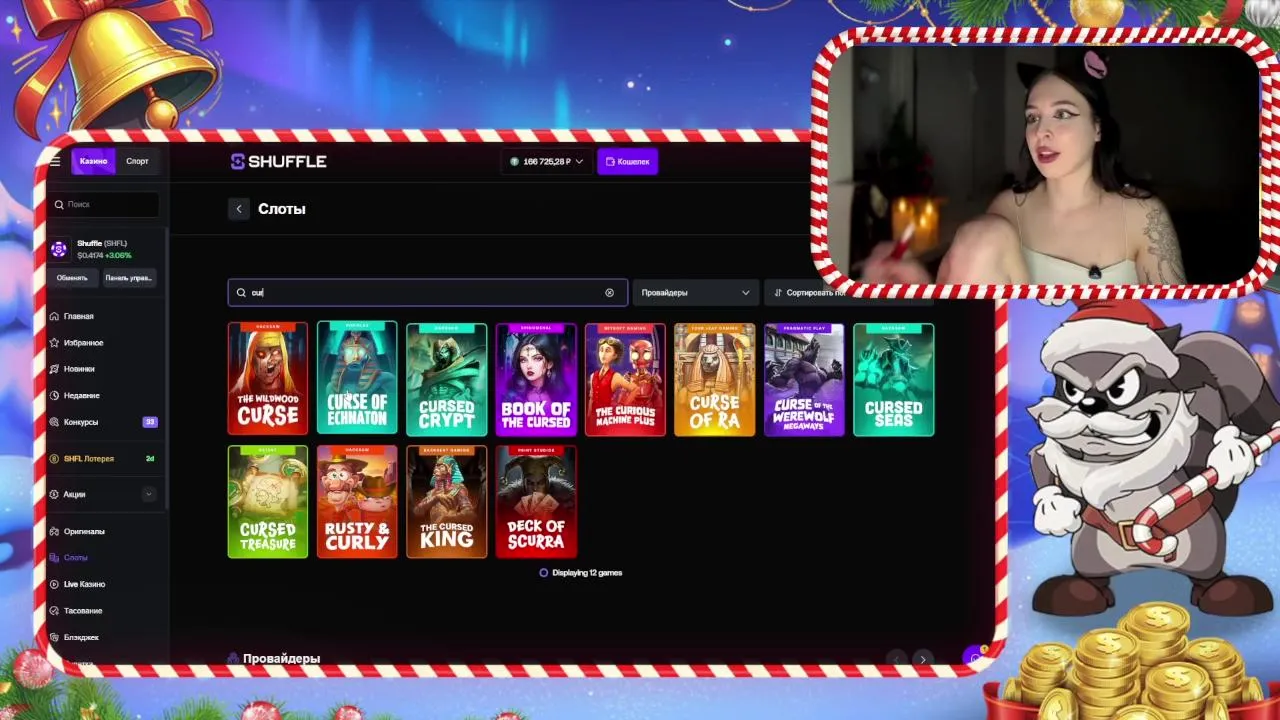Click the SHFL token coin icon
Image resolution: width=1280 pixels, height=720 pixels.
59,249
